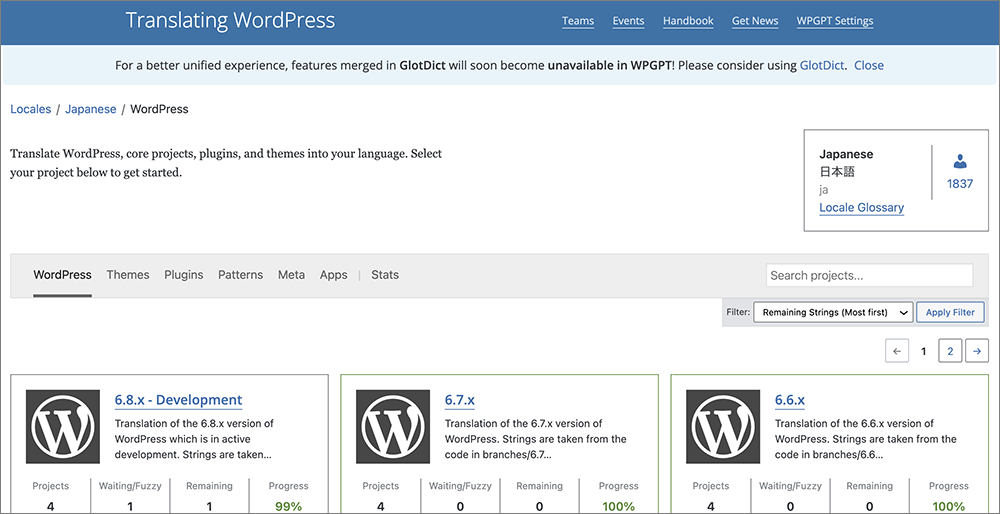
Task: Click the 'ja' locale code
Action: [x=823, y=189]
